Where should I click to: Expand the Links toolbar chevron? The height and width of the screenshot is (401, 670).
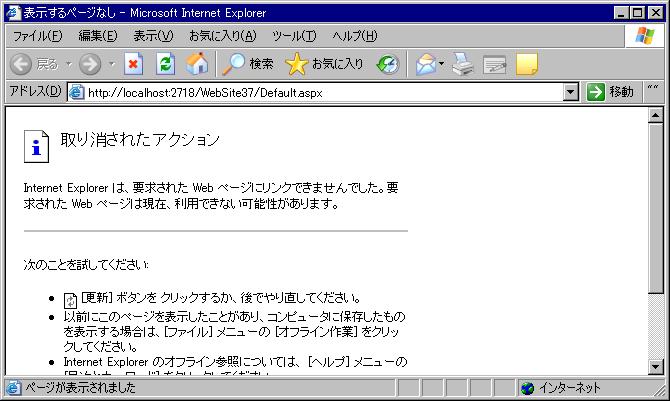click(652, 88)
